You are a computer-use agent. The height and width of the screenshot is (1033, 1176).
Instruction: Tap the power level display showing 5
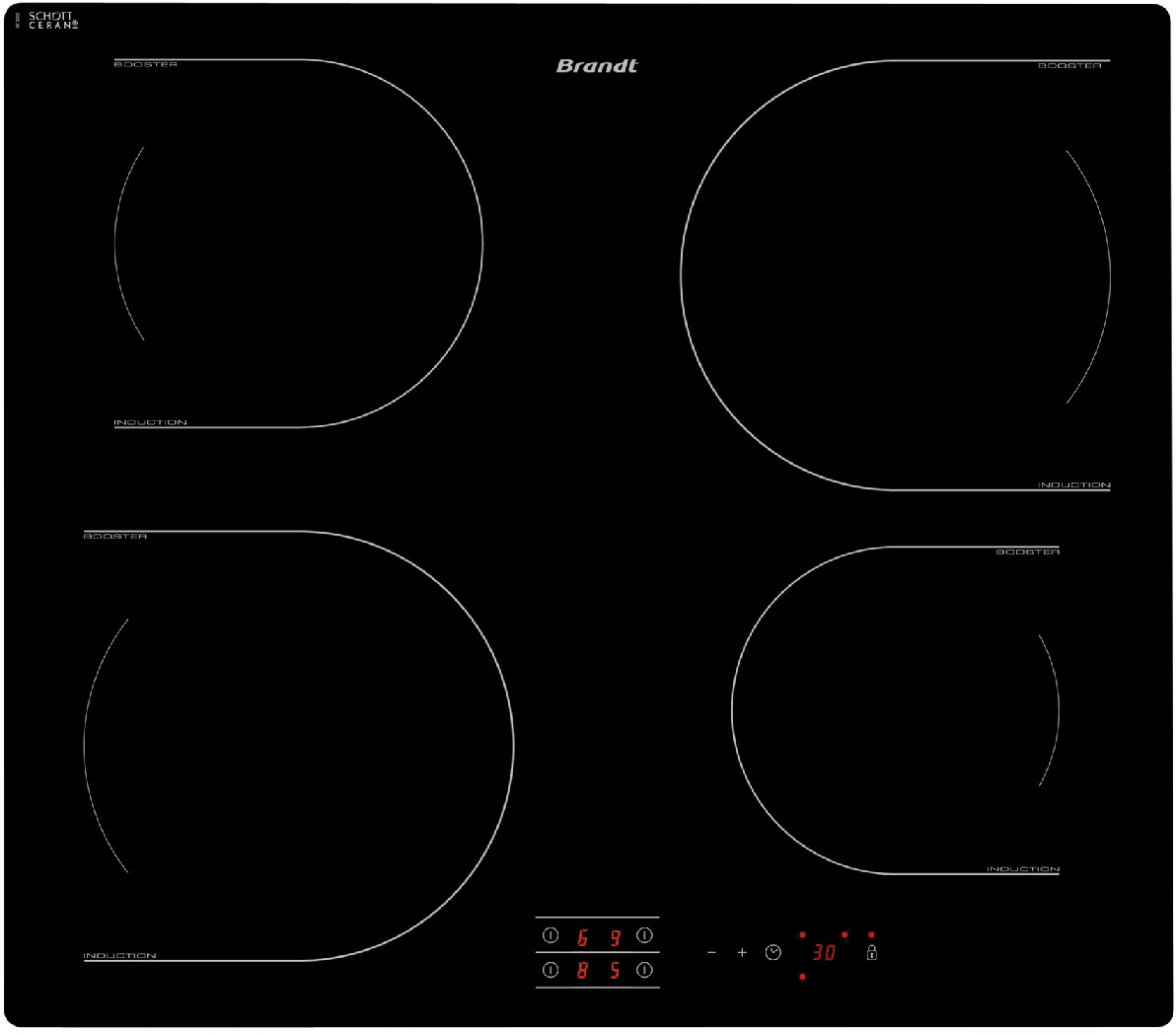pos(615,971)
